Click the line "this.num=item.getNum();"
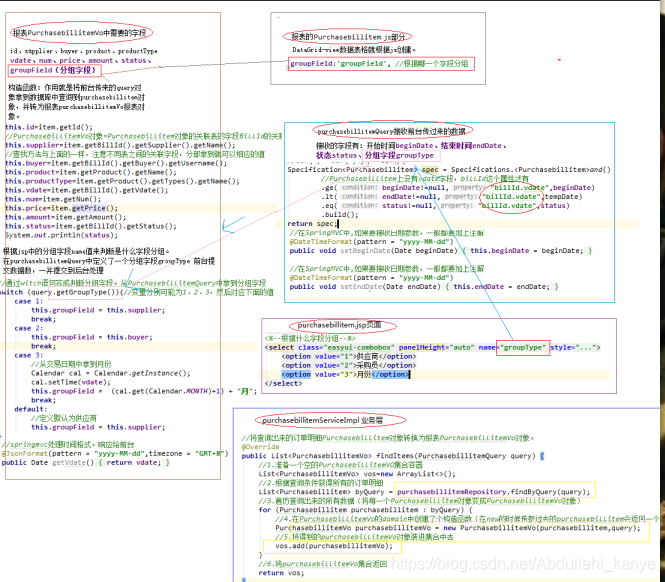 pos(53,199)
